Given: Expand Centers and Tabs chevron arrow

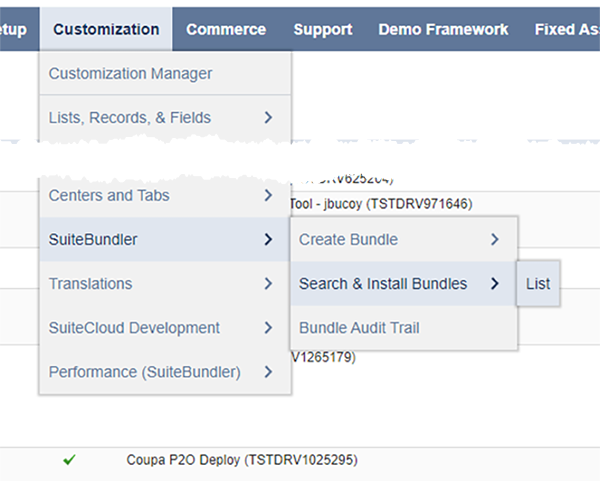Looking at the screenshot, I should click(269, 196).
